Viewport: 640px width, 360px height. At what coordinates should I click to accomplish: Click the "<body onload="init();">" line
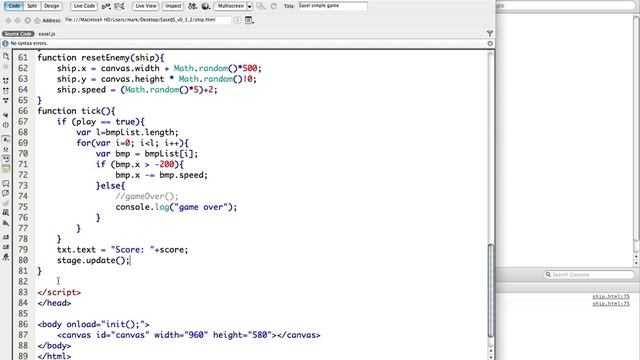tap(93, 324)
